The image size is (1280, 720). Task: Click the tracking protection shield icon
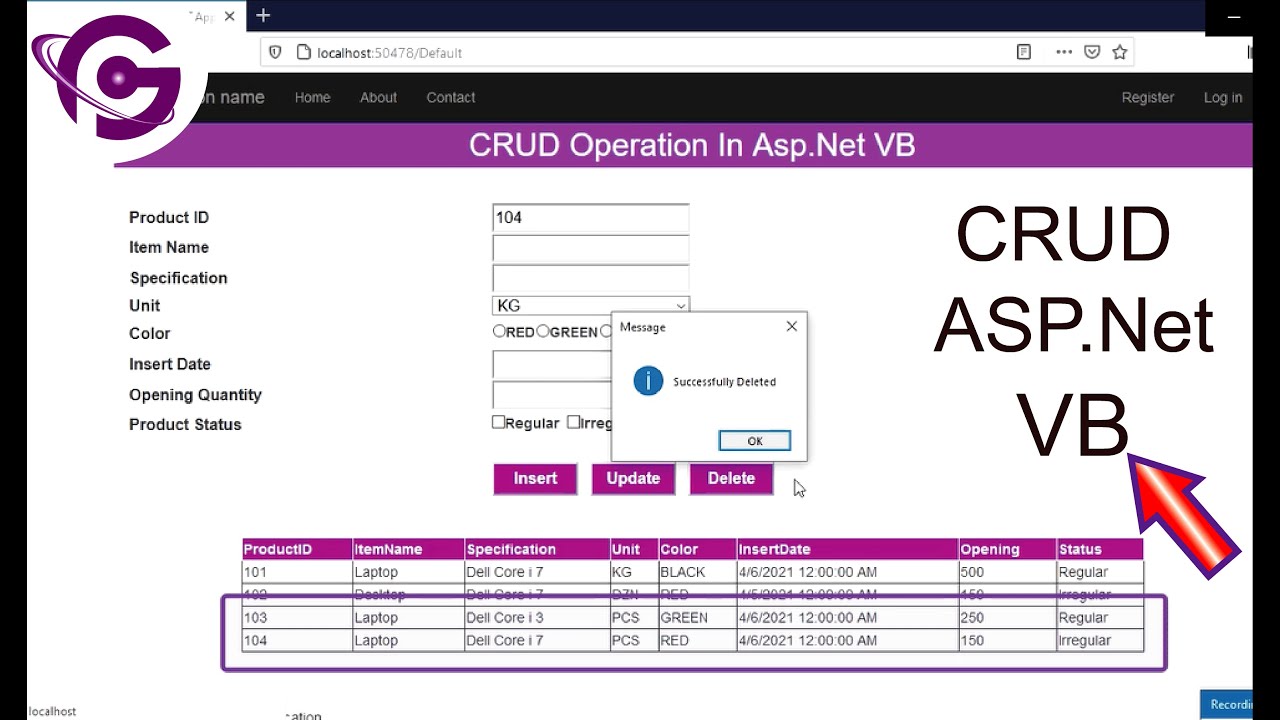(276, 52)
